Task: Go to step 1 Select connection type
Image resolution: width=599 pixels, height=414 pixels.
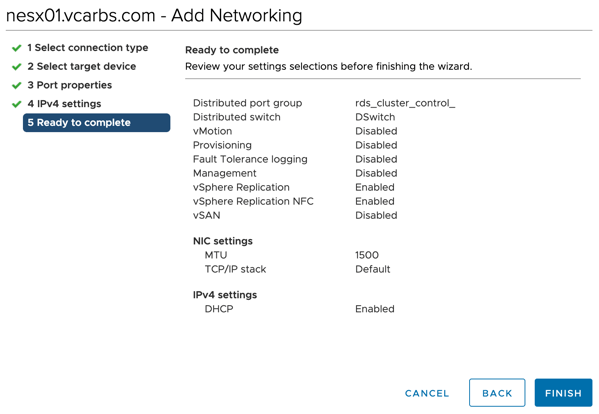Action: (87, 48)
